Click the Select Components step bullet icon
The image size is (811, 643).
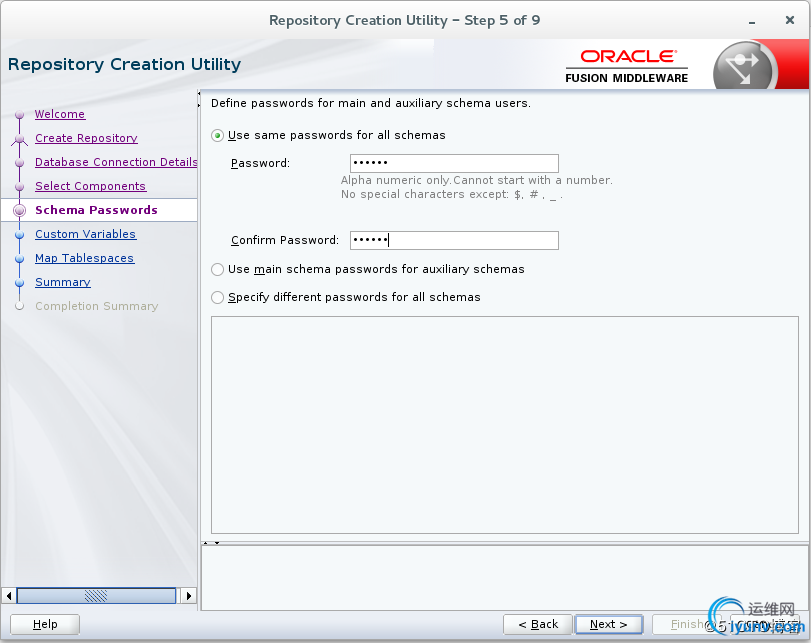20,187
